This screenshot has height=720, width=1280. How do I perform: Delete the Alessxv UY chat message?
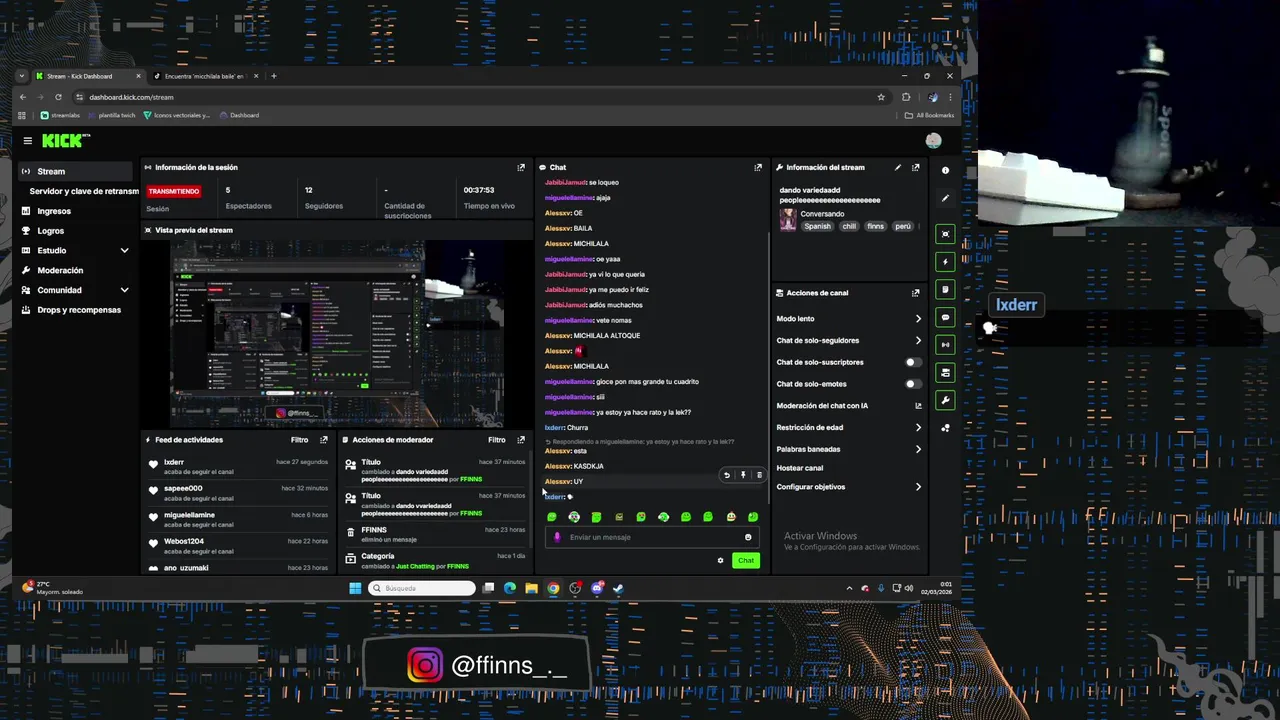point(759,475)
